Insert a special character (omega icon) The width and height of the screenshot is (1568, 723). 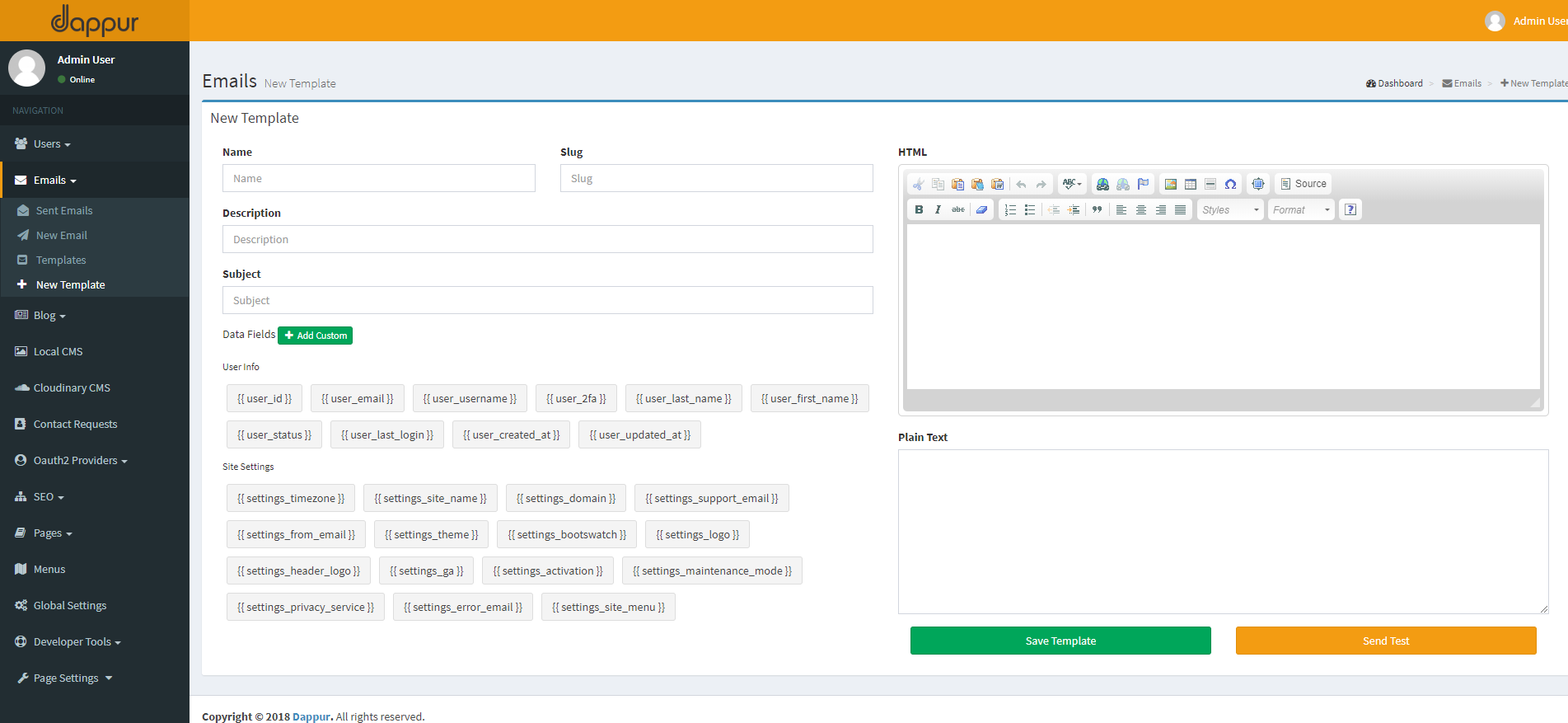[x=1230, y=184]
